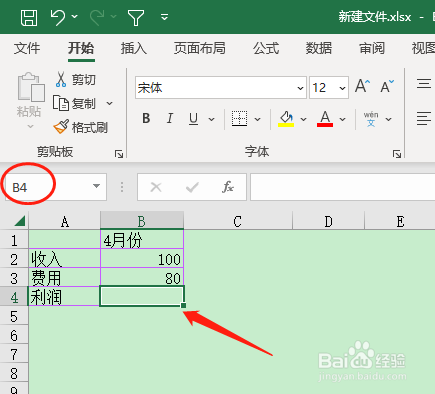Click the empty selected cell B4
The height and width of the screenshot is (394, 435).
coord(142,296)
